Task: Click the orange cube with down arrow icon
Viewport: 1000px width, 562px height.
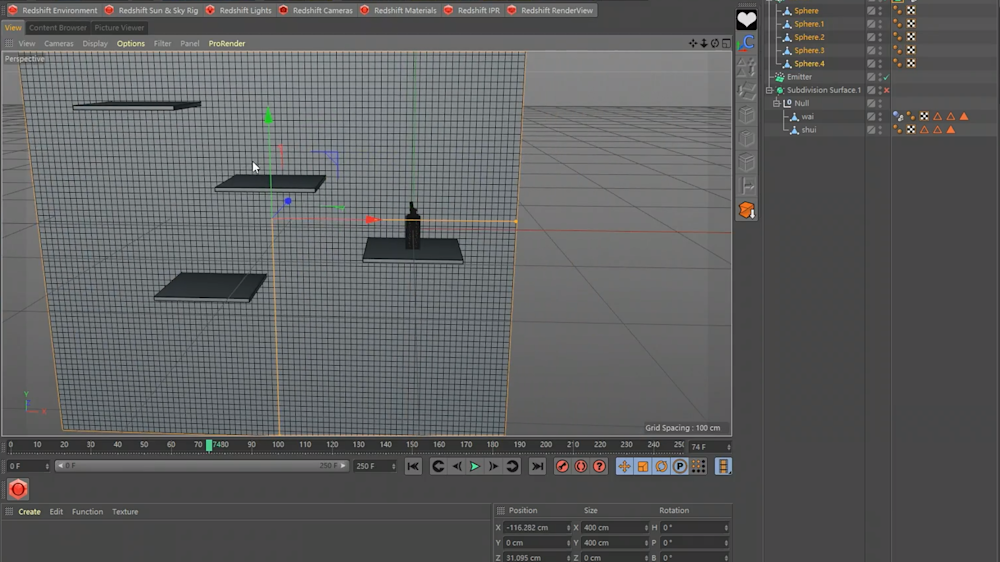Action: pyautogui.click(x=747, y=210)
